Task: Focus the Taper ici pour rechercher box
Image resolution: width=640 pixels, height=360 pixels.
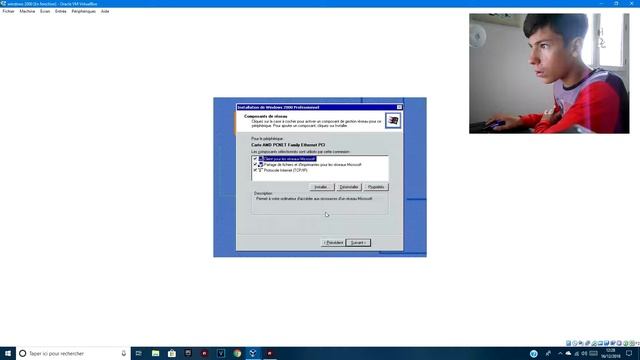Action: (73, 353)
